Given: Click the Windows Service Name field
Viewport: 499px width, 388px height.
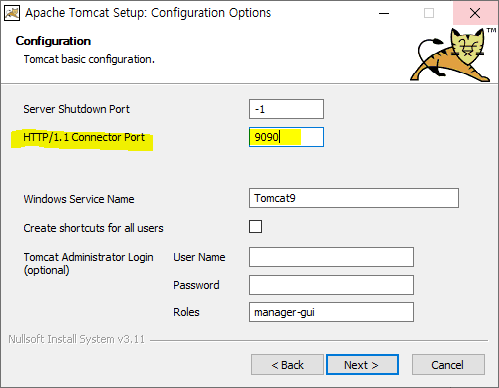Looking at the screenshot, I should click(x=354, y=198).
